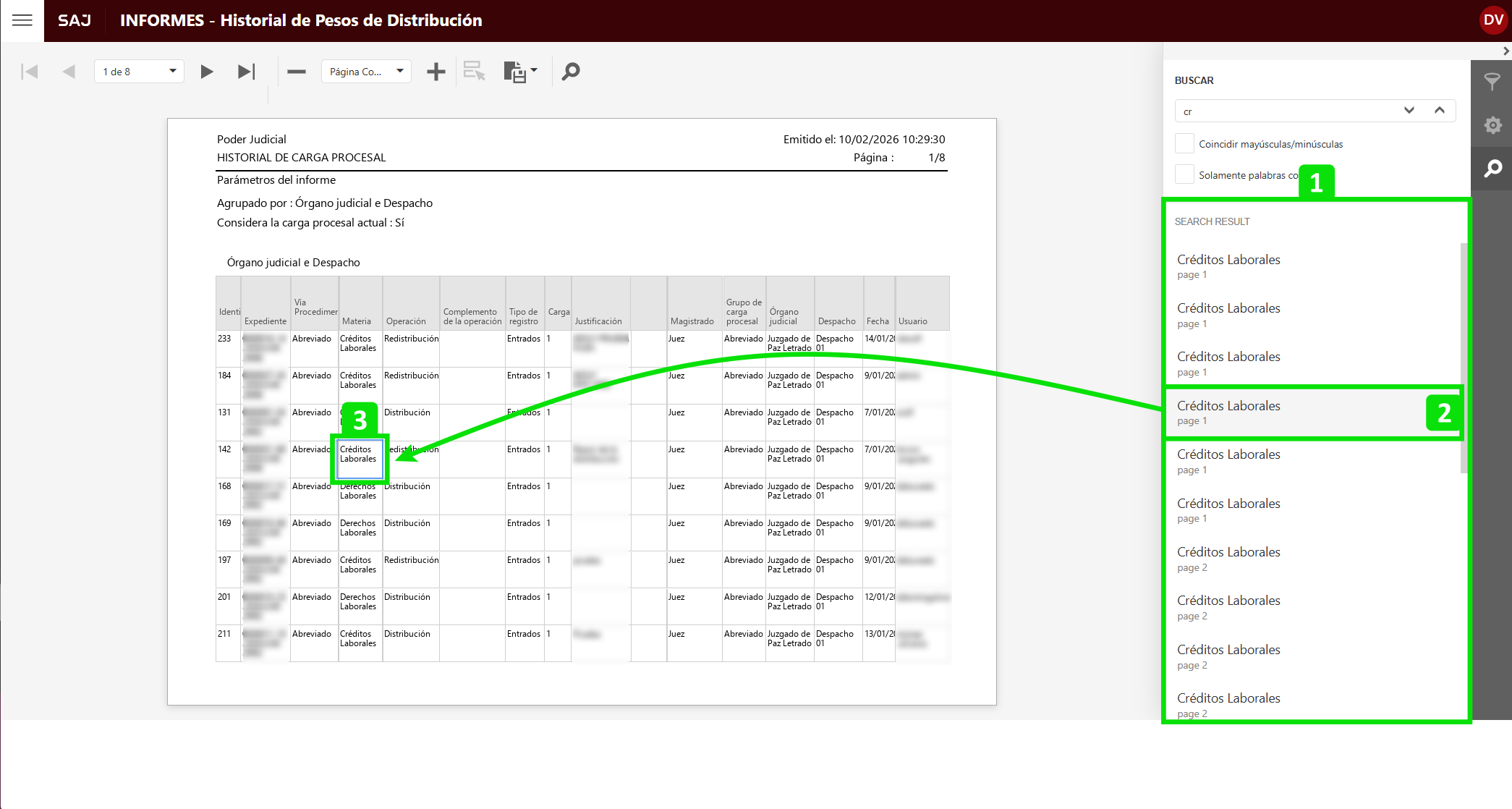Enable Coincidir mayúsculas/minúsculas checkbox

[1184, 144]
